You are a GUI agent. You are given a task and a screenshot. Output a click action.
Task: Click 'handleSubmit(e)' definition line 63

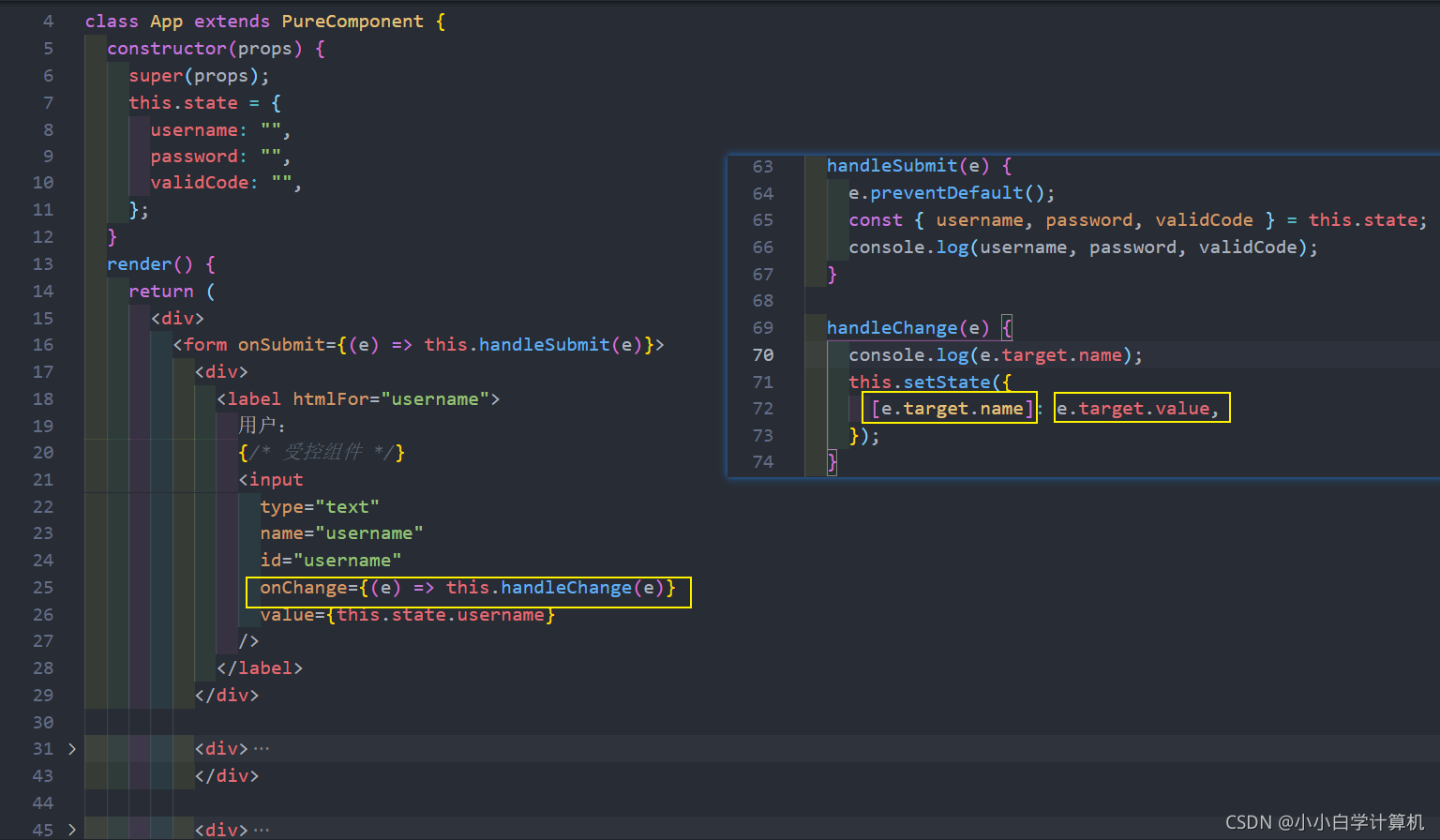(x=907, y=166)
